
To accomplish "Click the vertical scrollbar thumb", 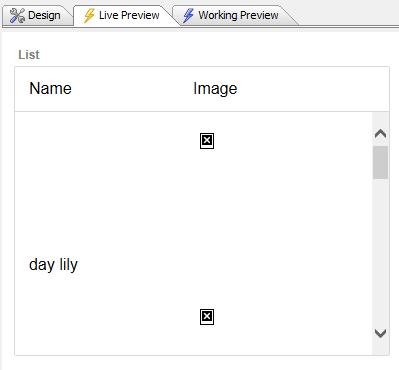I will [x=380, y=162].
